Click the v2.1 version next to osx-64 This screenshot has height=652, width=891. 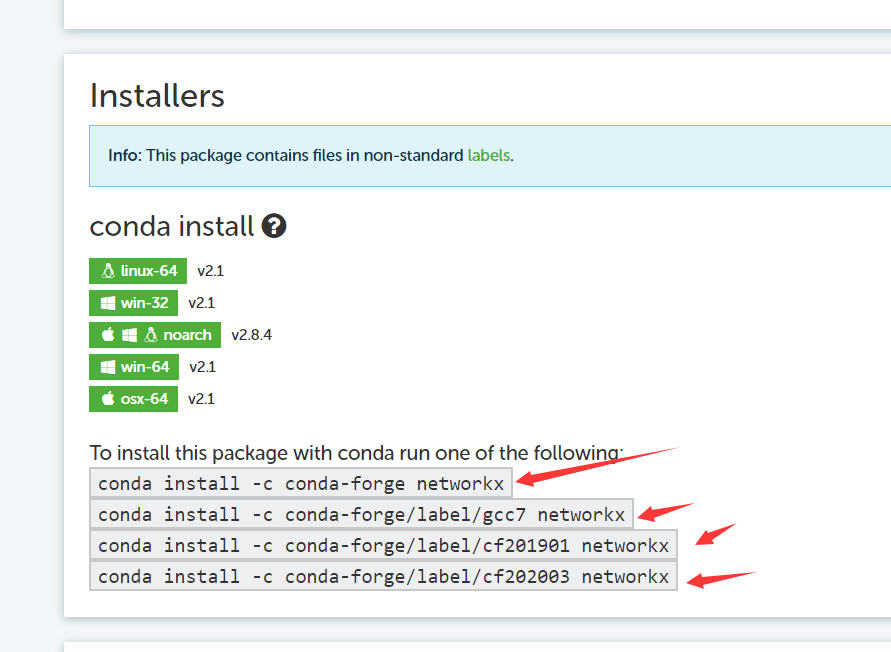pyautogui.click(x=201, y=399)
